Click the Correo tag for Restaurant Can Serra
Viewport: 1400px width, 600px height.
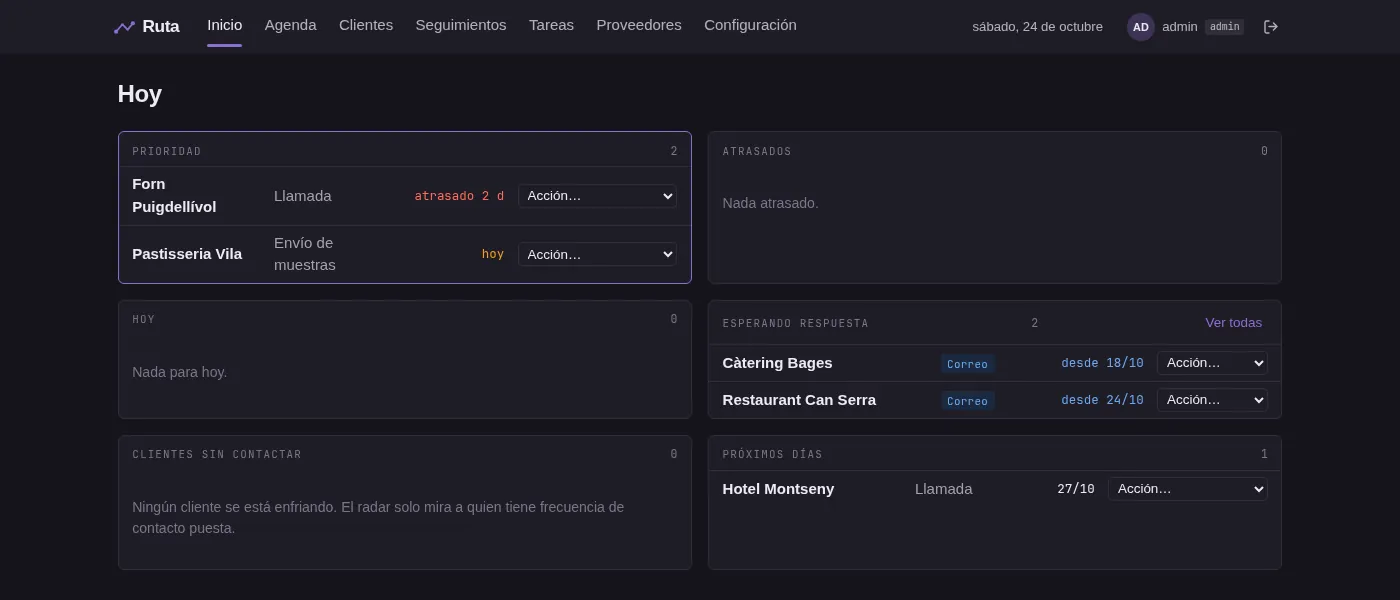coord(967,401)
